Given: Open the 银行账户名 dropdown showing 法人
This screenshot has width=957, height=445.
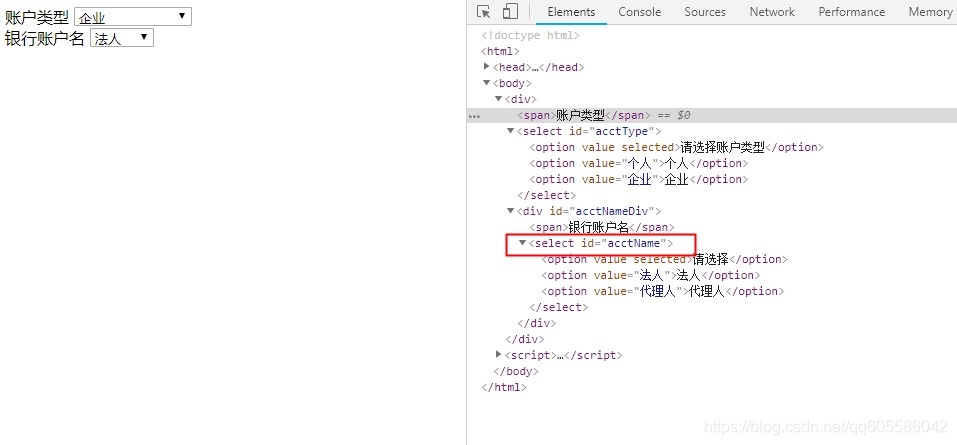Looking at the screenshot, I should coord(121,38).
